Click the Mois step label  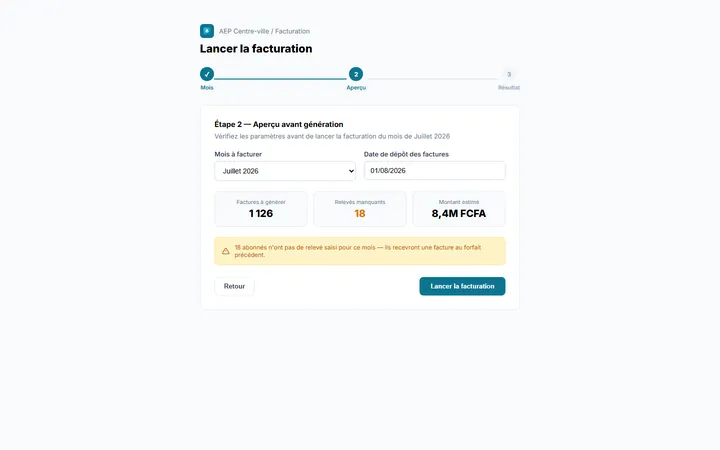(x=207, y=87)
